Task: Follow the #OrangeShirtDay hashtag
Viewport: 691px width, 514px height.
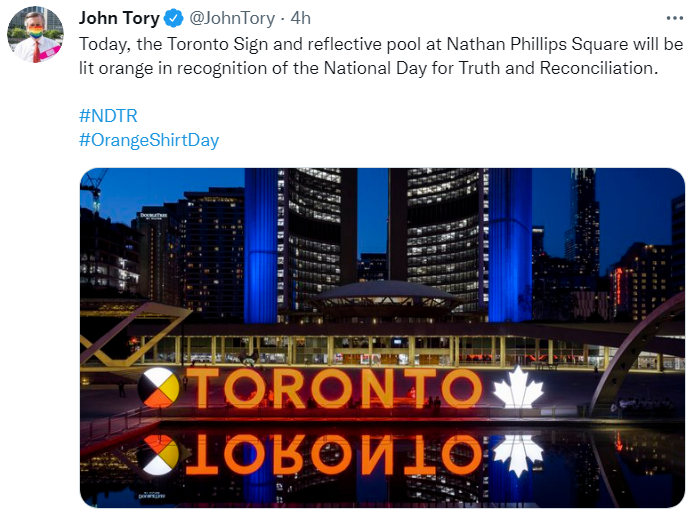Action: (149, 140)
